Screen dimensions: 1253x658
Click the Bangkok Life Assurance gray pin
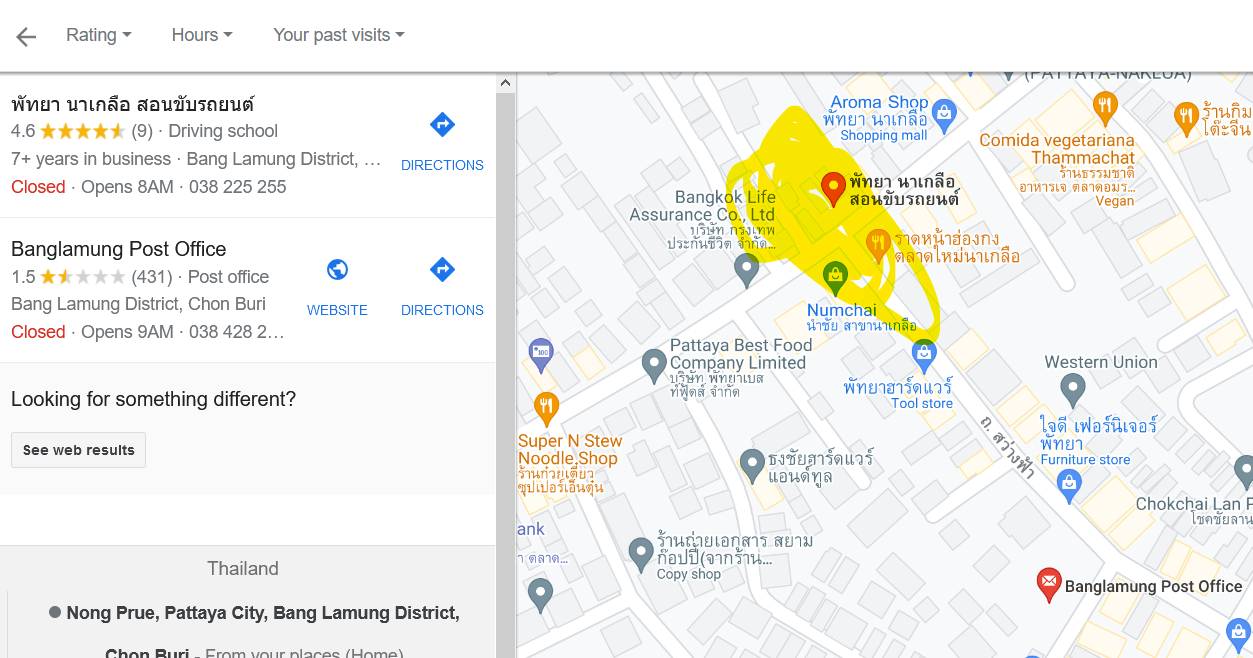pyautogui.click(x=746, y=269)
